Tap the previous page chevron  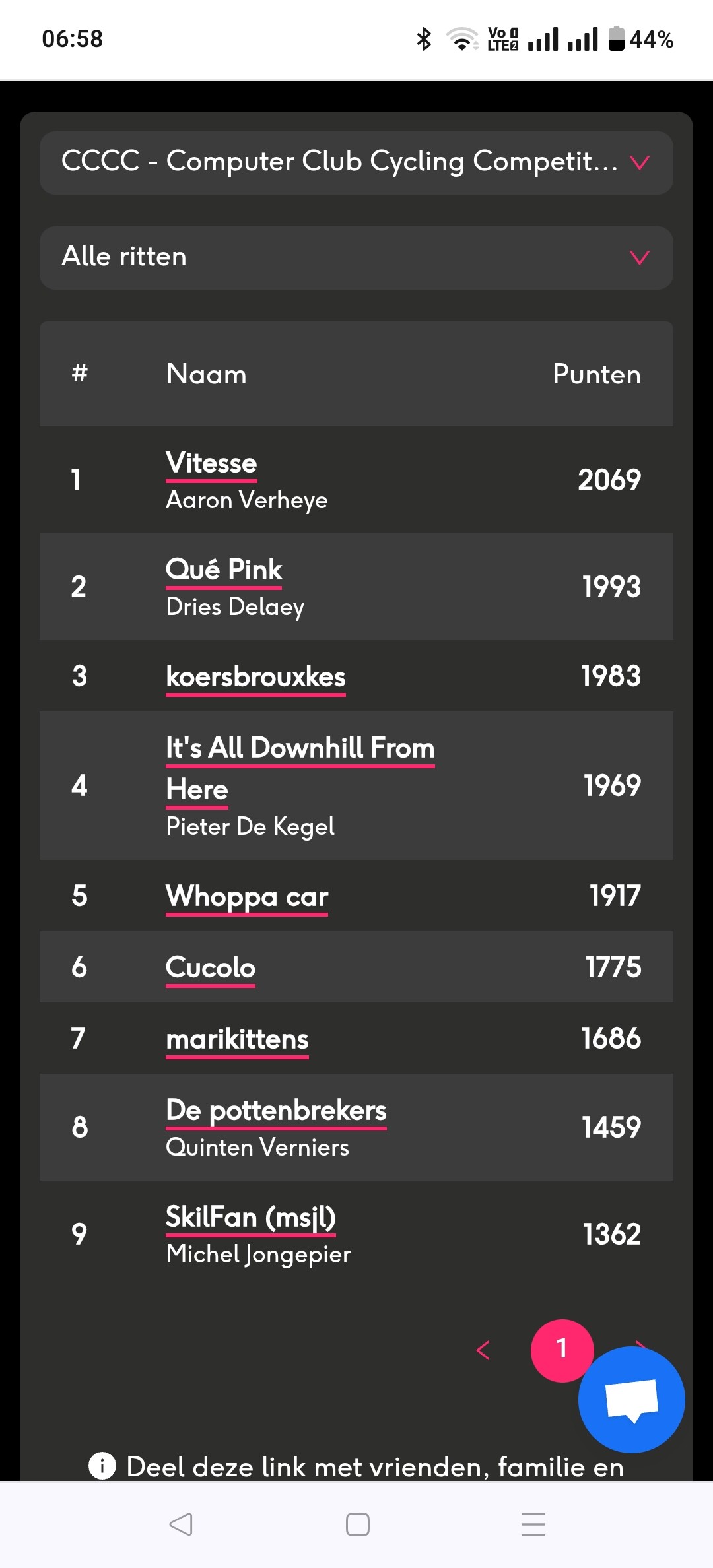click(x=483, y=1350)
